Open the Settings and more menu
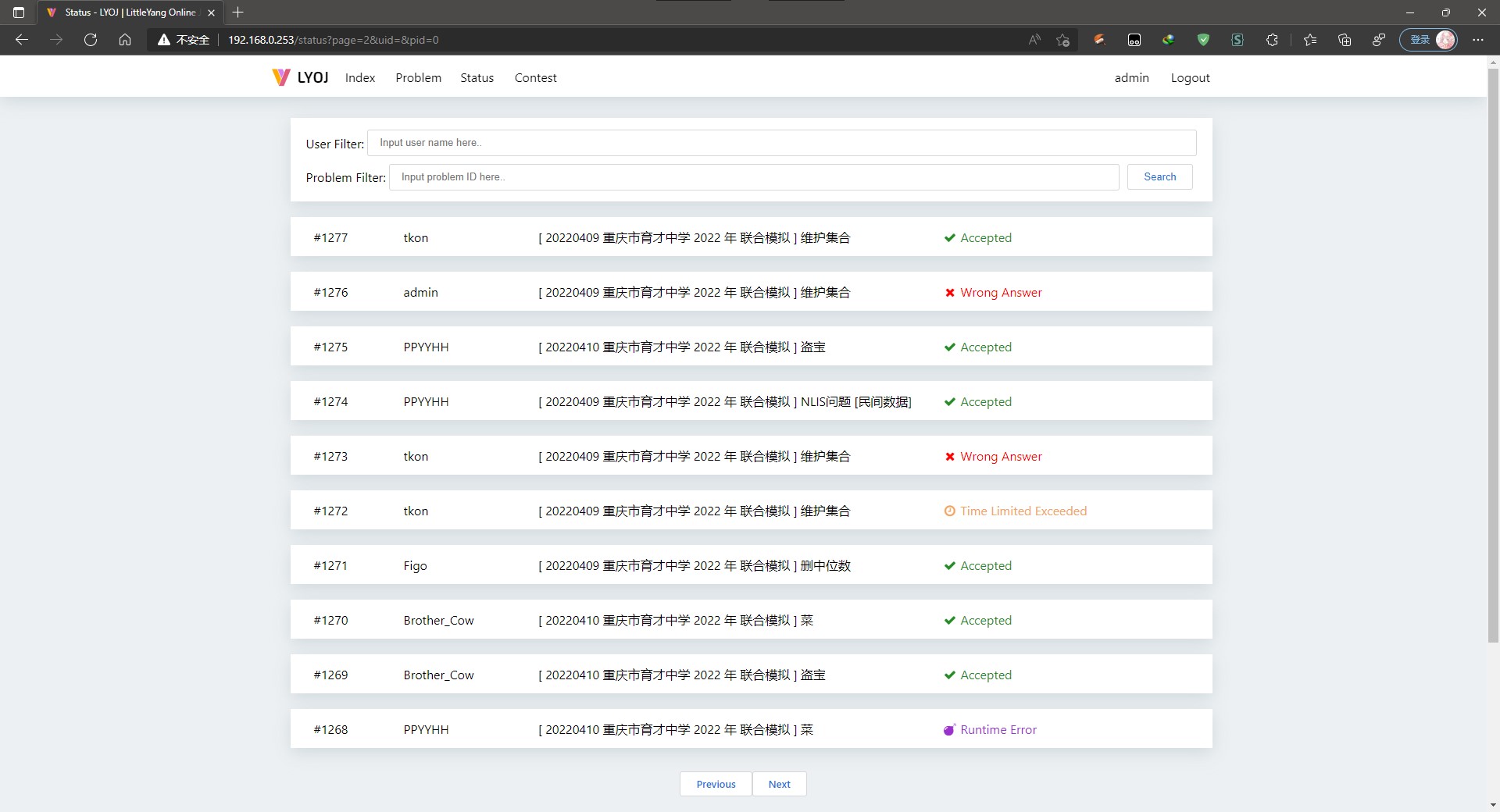 [x=1478, y=40]
